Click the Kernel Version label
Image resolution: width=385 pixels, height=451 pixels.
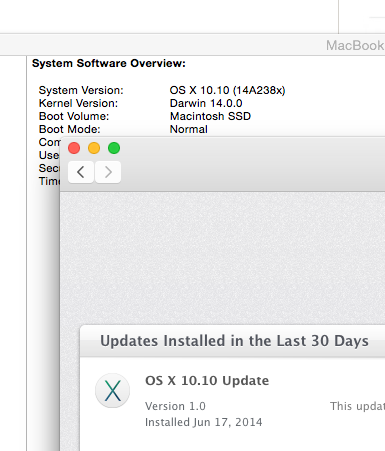point(78,103)
